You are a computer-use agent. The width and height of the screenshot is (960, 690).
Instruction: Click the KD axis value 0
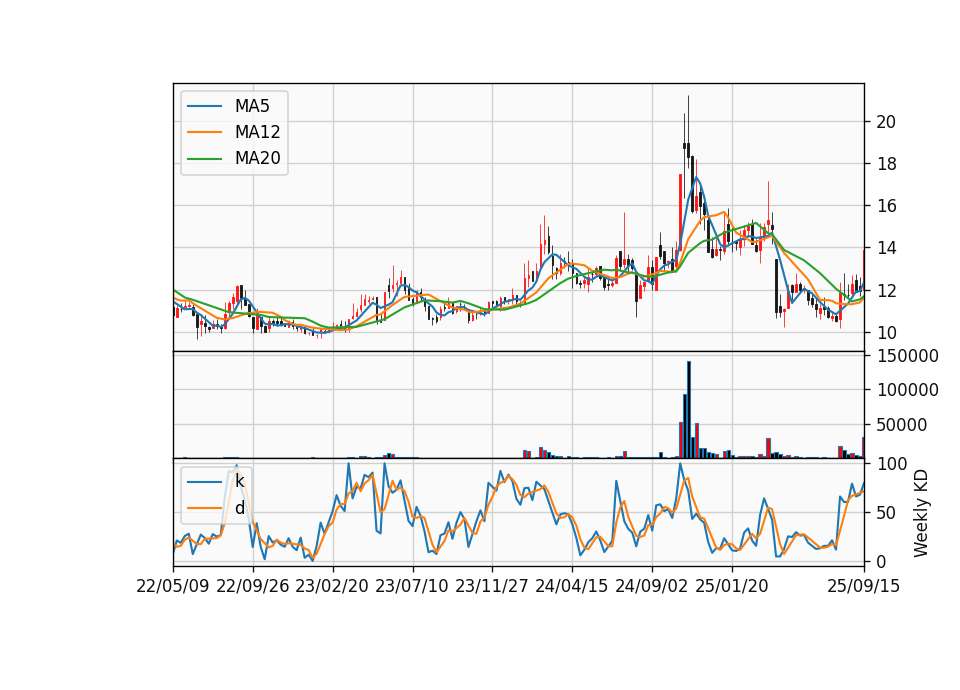click(882, 561)
